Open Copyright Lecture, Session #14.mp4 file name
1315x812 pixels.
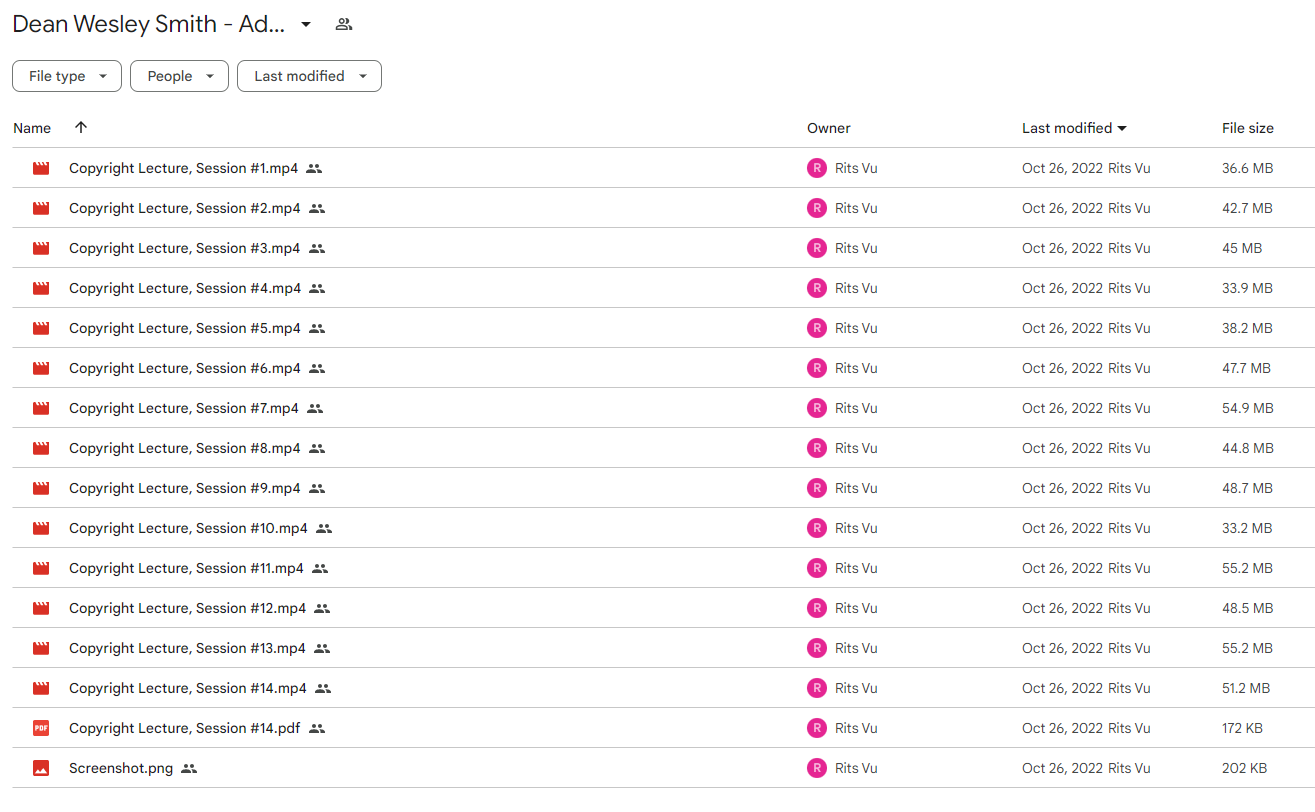pyautogui.click(x=188, y=688)
